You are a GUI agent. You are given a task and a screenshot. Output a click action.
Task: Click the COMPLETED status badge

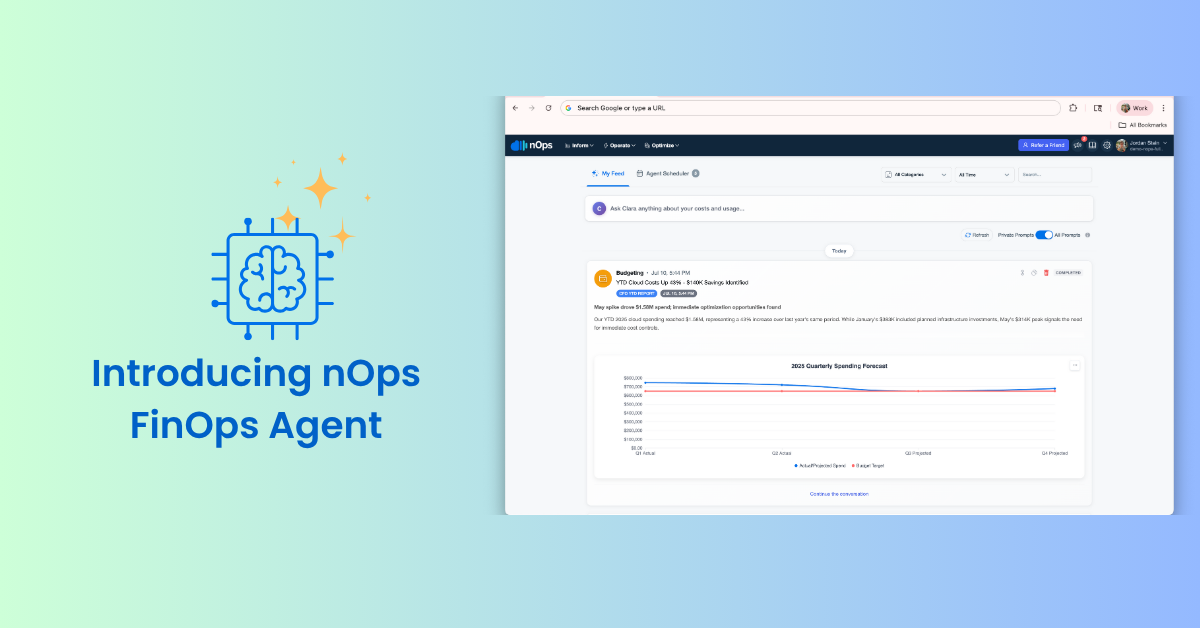pos(1068,272)
